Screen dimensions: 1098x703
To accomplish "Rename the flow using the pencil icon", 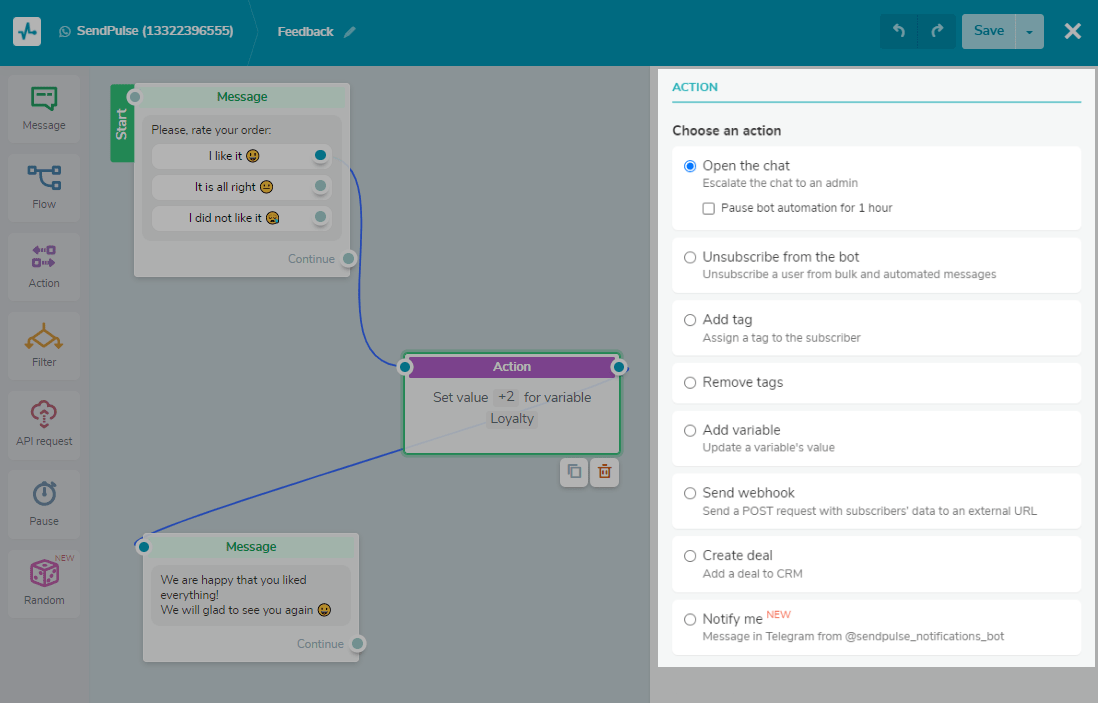I will (350, 31).
